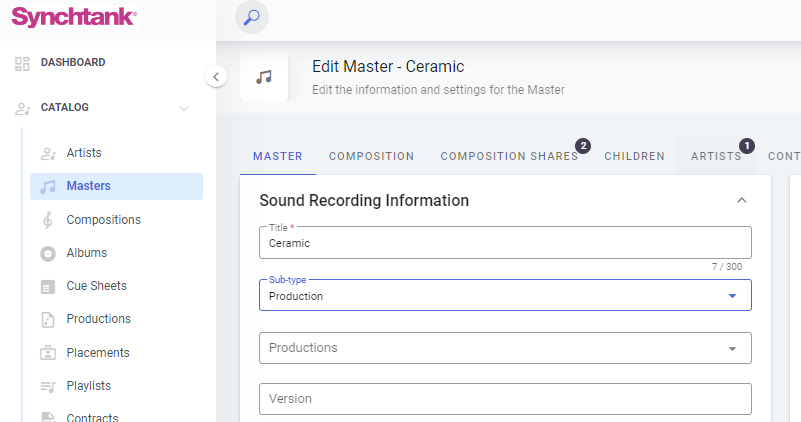Switch to the Children tab
The height and width of the screenshot is (422, 801).
[634, 156]
